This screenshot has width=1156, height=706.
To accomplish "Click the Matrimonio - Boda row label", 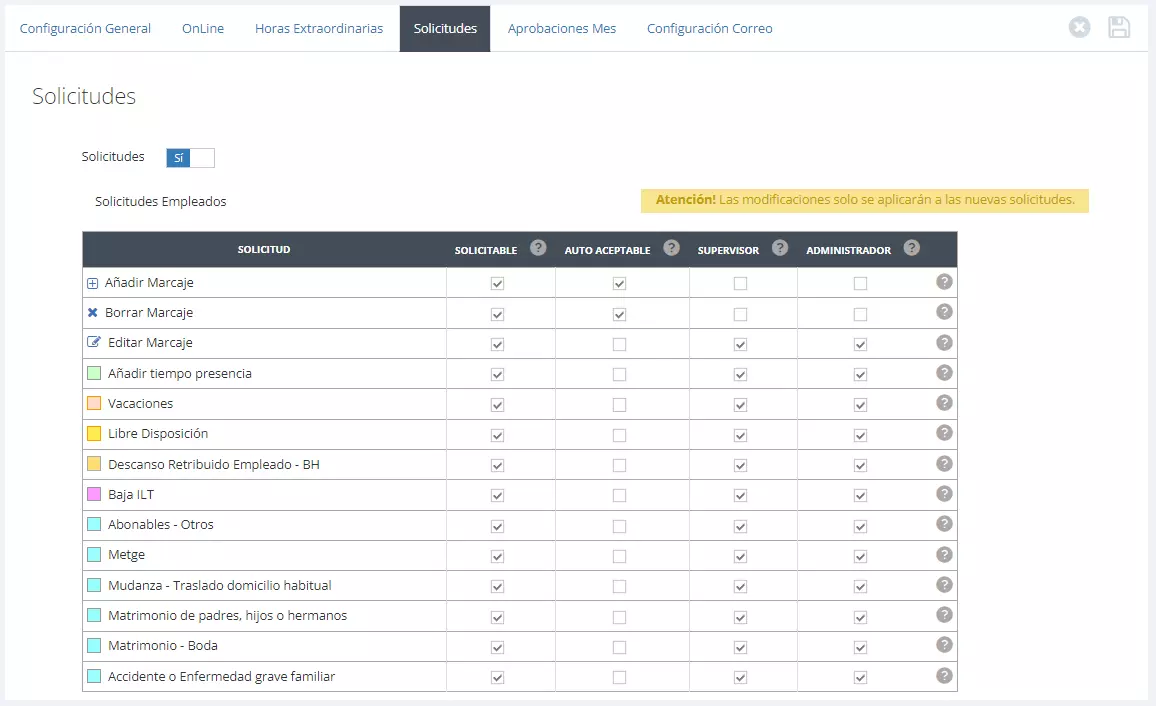I will [x=163, y=646].
